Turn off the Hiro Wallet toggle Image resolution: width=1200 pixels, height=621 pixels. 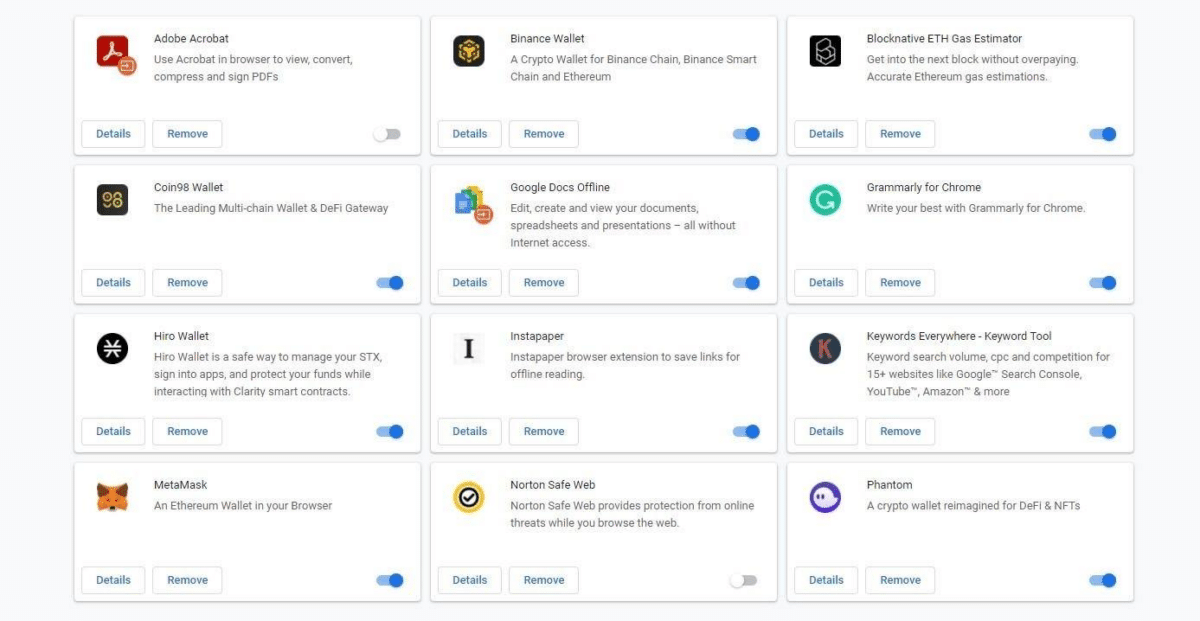390,432
